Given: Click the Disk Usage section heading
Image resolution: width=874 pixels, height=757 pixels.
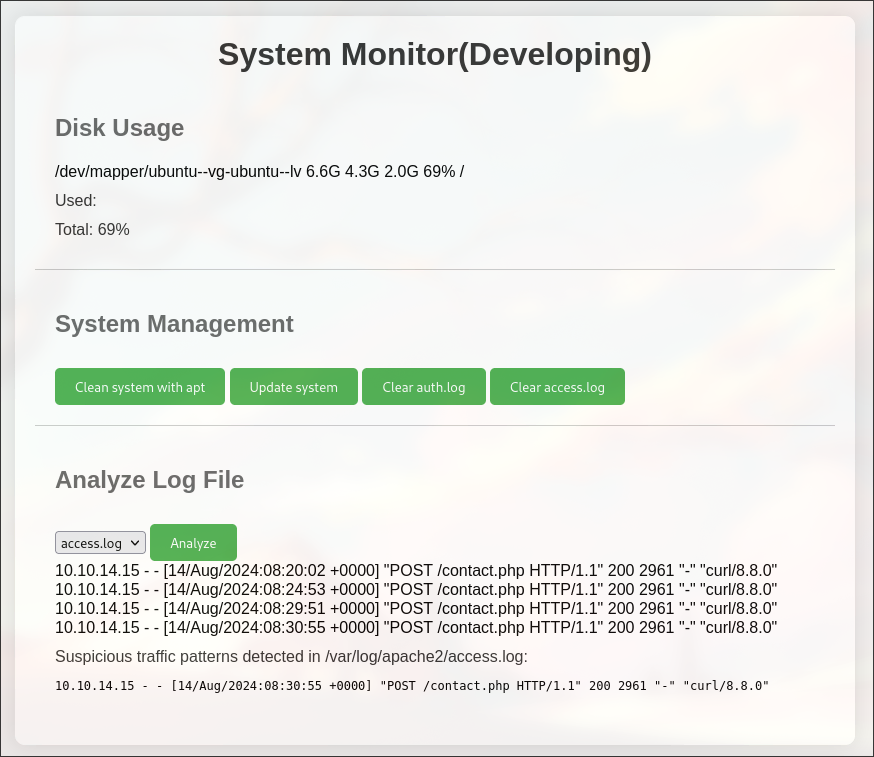Looking at the screenshot, I should pyautogui.click(x=119, y=128).
